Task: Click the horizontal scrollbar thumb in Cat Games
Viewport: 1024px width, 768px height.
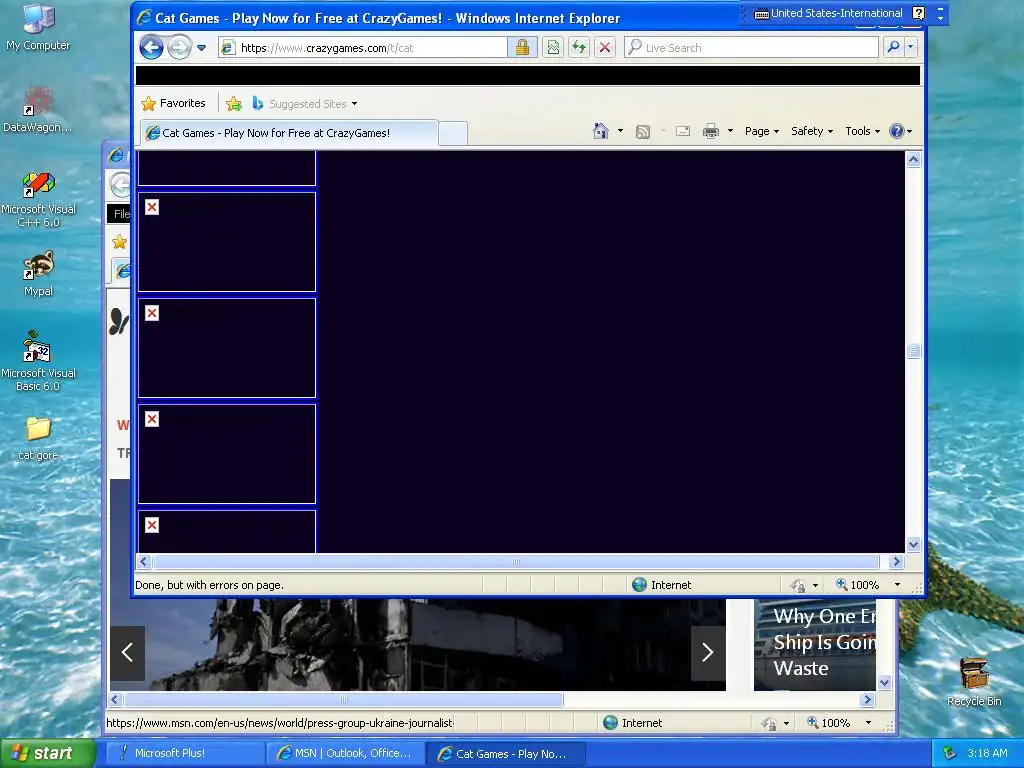Action: (x=516, y=562)
